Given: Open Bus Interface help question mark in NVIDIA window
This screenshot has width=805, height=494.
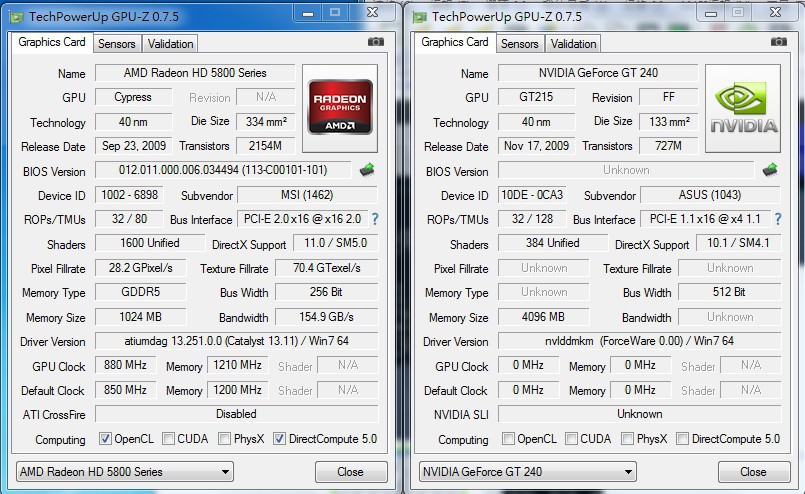Looking at the screenshot, I should coord(778,219).
